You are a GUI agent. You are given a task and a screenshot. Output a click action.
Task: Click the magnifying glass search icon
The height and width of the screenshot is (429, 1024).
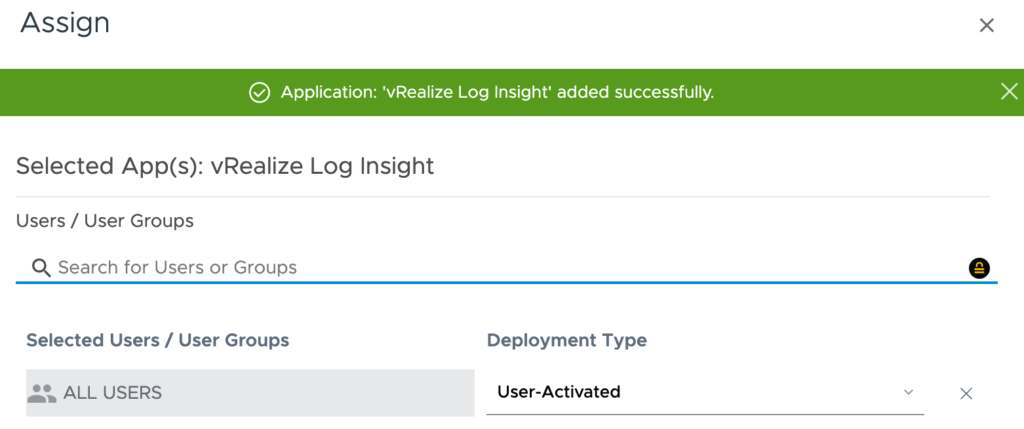tap(41, 267)
